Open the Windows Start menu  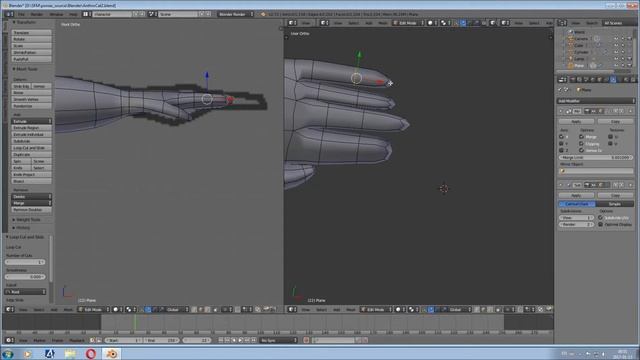click(x=8, y=353)
